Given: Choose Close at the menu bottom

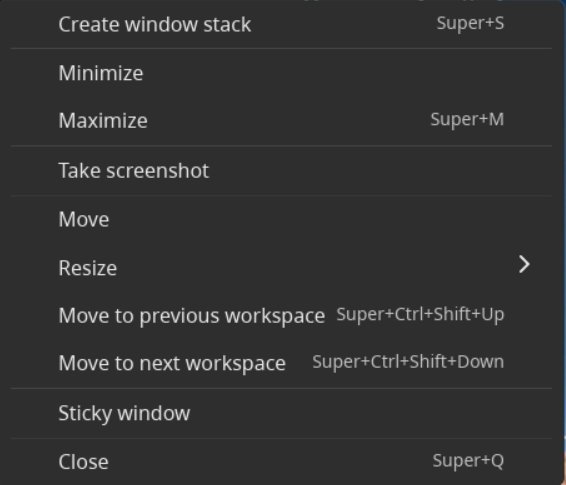Looking at the screenshot, I should coord(282,462).
